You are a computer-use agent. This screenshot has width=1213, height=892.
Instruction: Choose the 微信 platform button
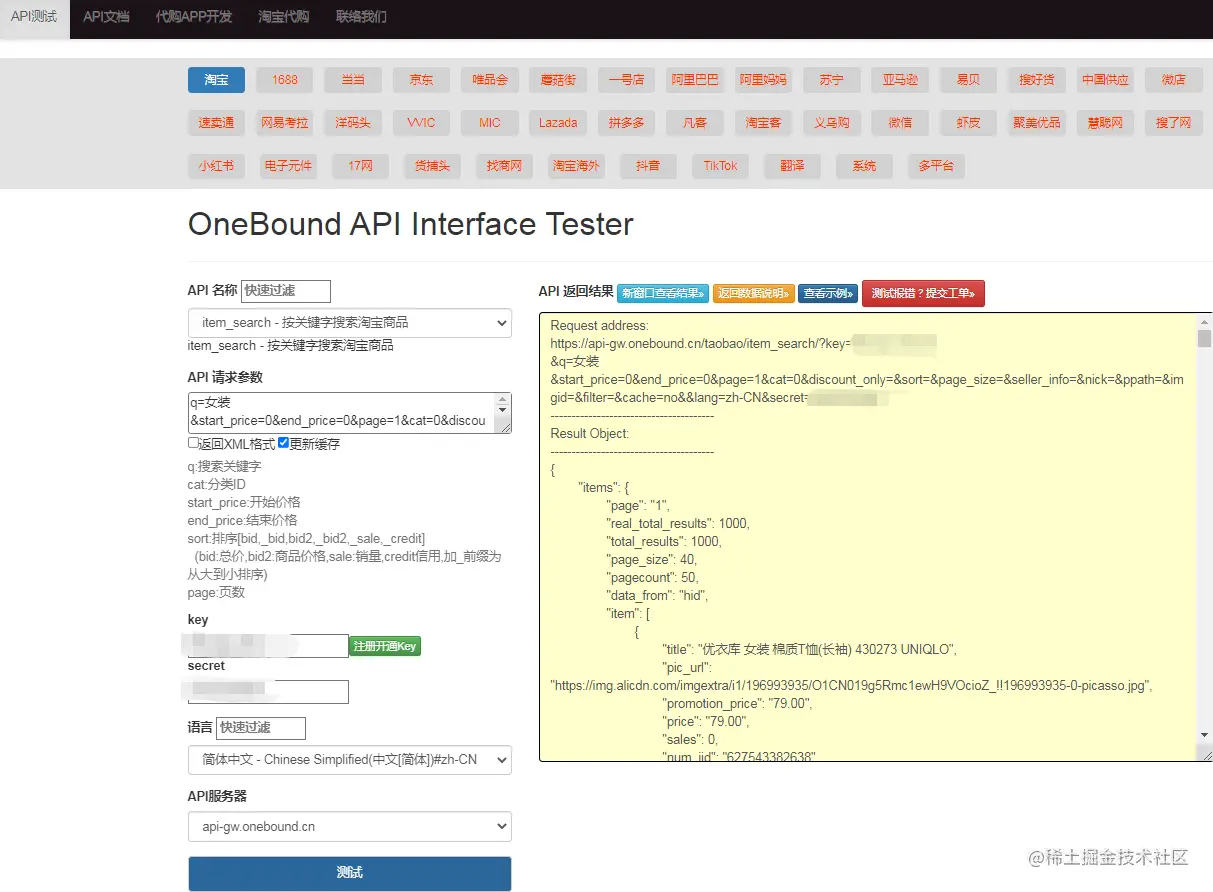click(900, 123)
